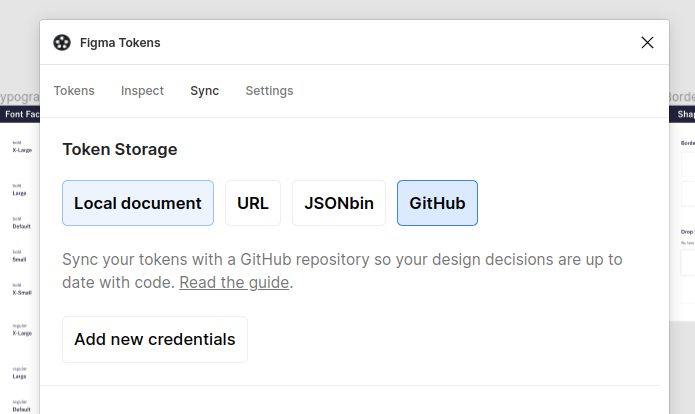Select GitHub storage option
This screenshot has height=414, width=695.
pos(437,203)
